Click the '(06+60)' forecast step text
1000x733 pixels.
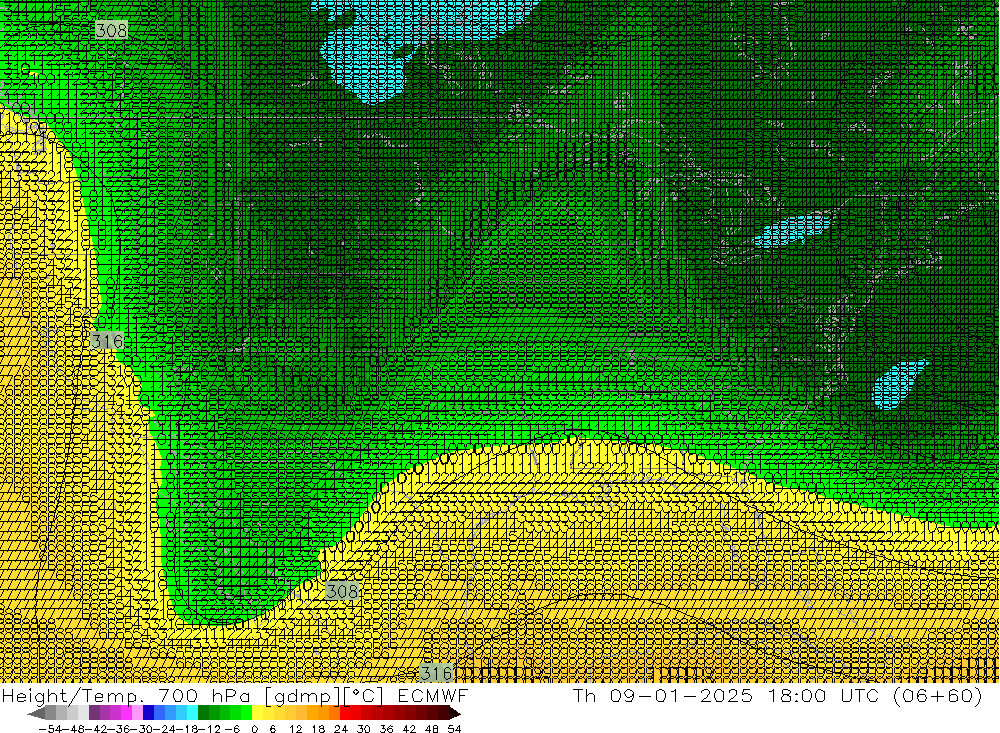[938, 696]
